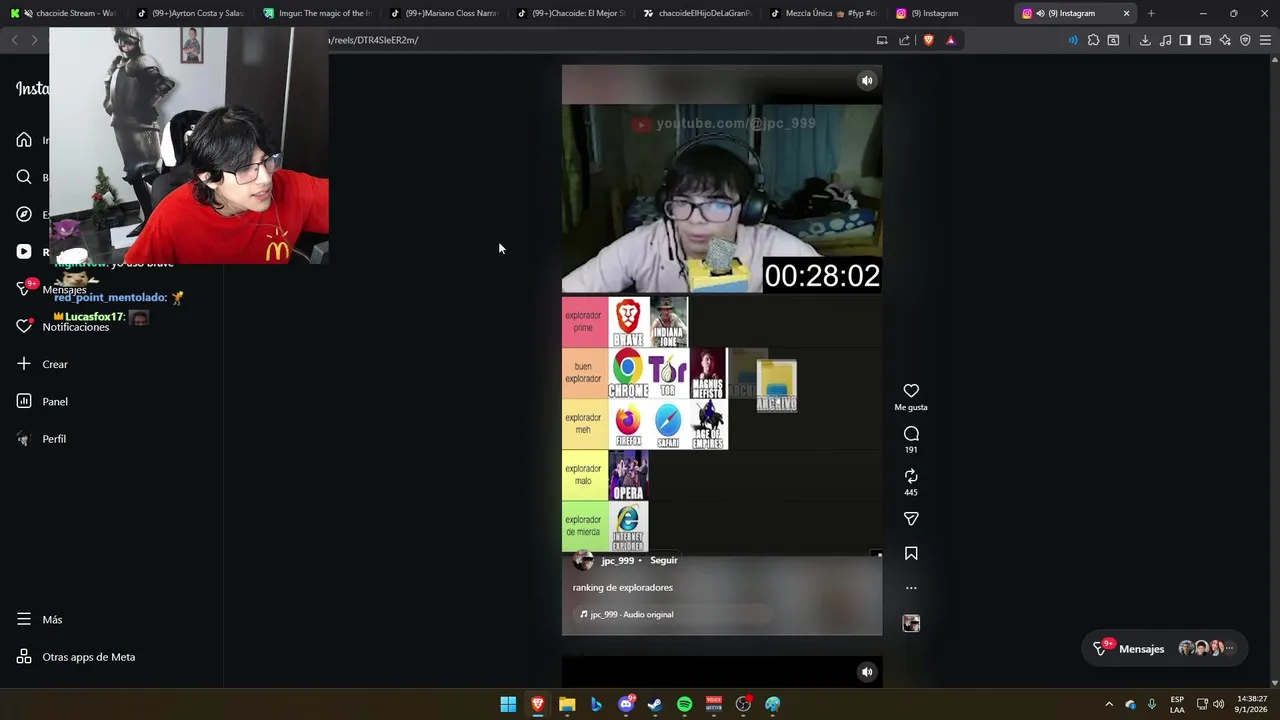Open jpc_999 profile picture on the reel
This screenshot has width=1280, height=720.
(x=583, y=560)
